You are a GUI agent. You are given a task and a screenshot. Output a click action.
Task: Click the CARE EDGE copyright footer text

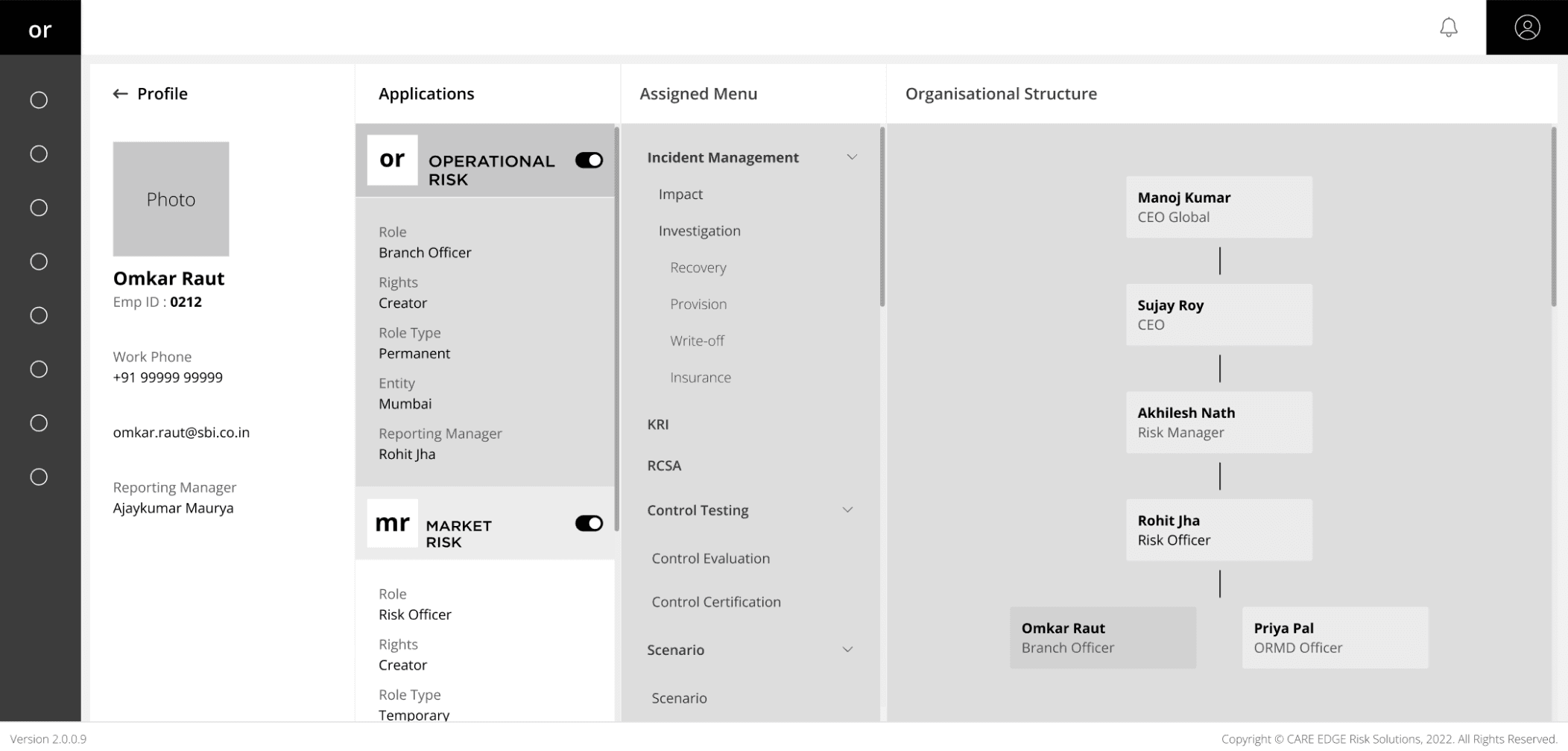coord(1389,739)
